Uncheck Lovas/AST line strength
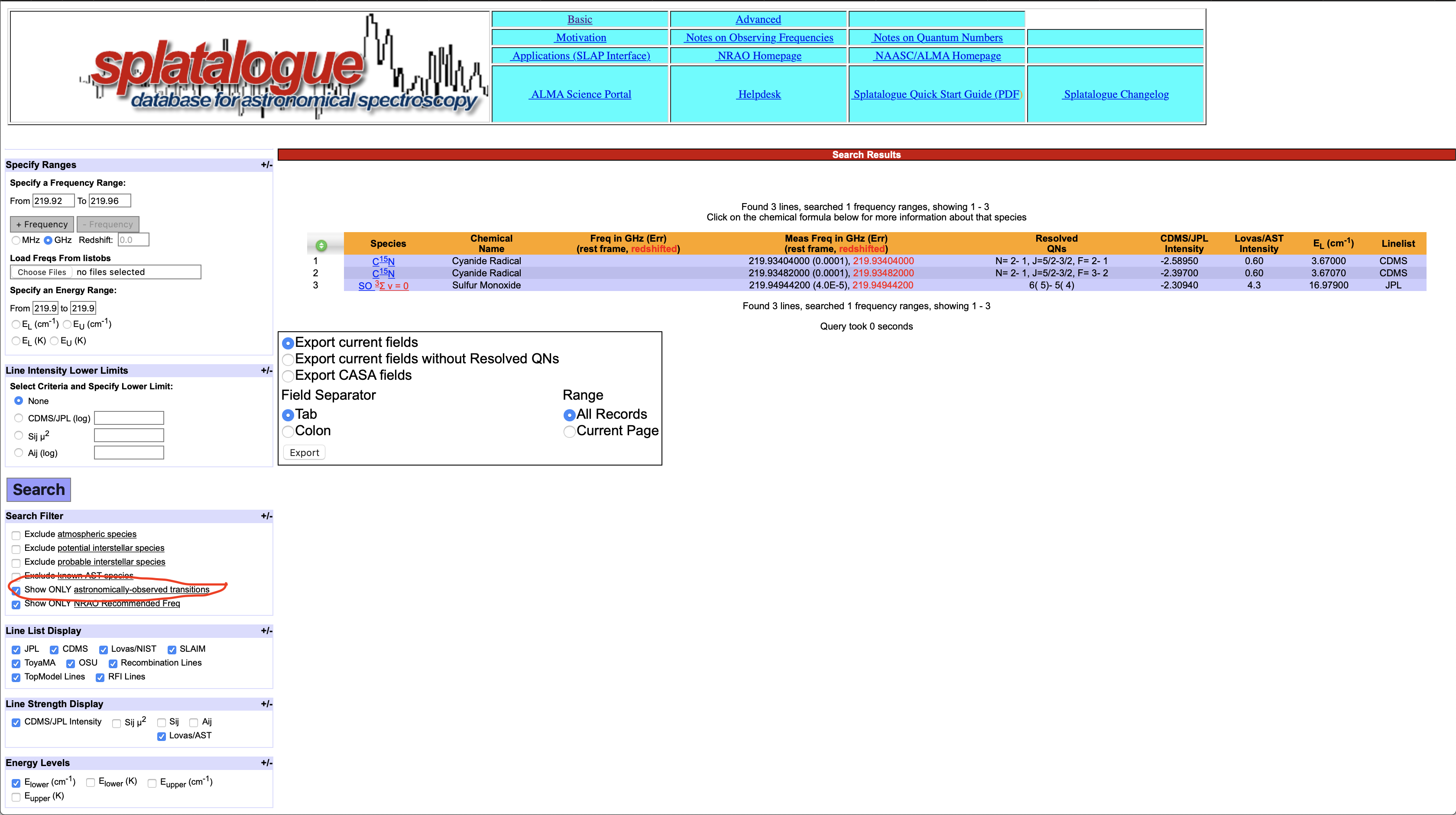 click(x=162, y=737)
